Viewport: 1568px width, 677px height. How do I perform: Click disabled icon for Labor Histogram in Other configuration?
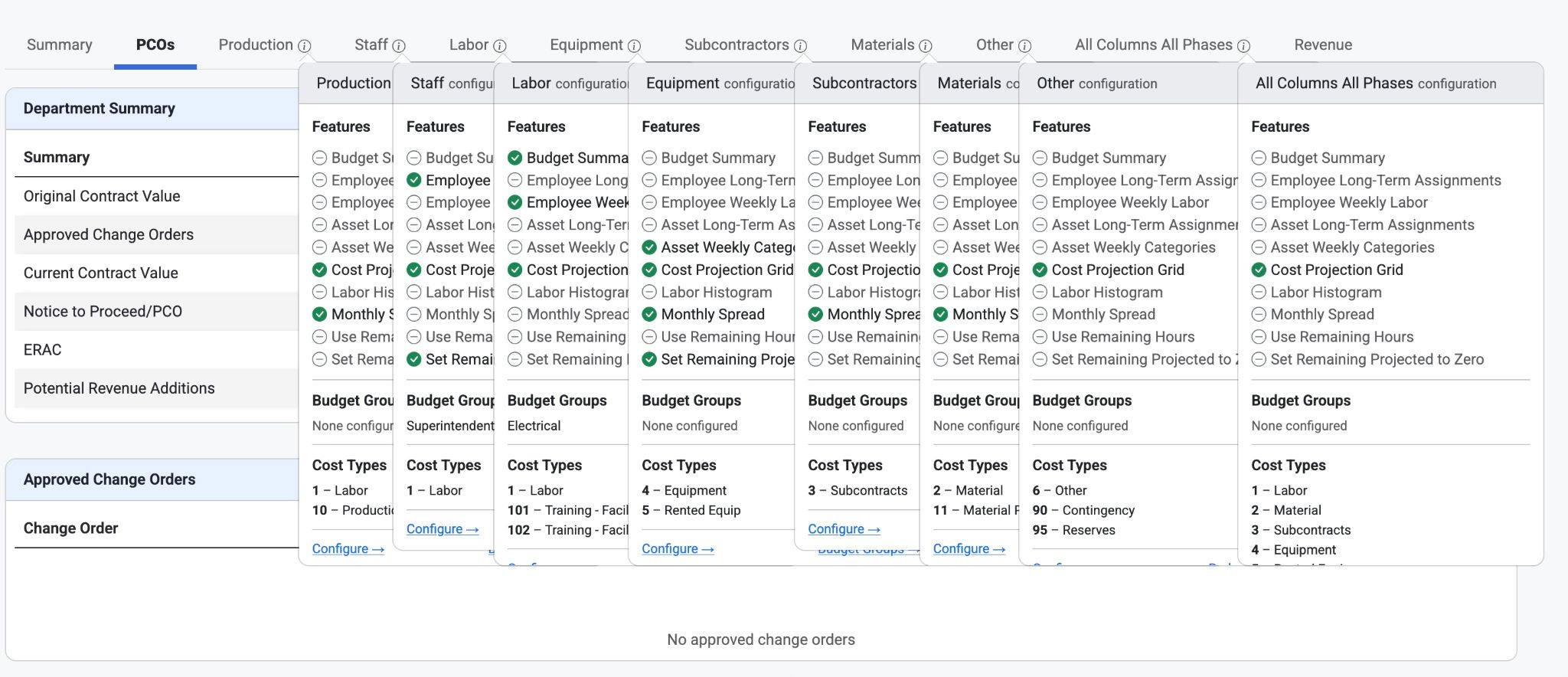point(1040,292)
